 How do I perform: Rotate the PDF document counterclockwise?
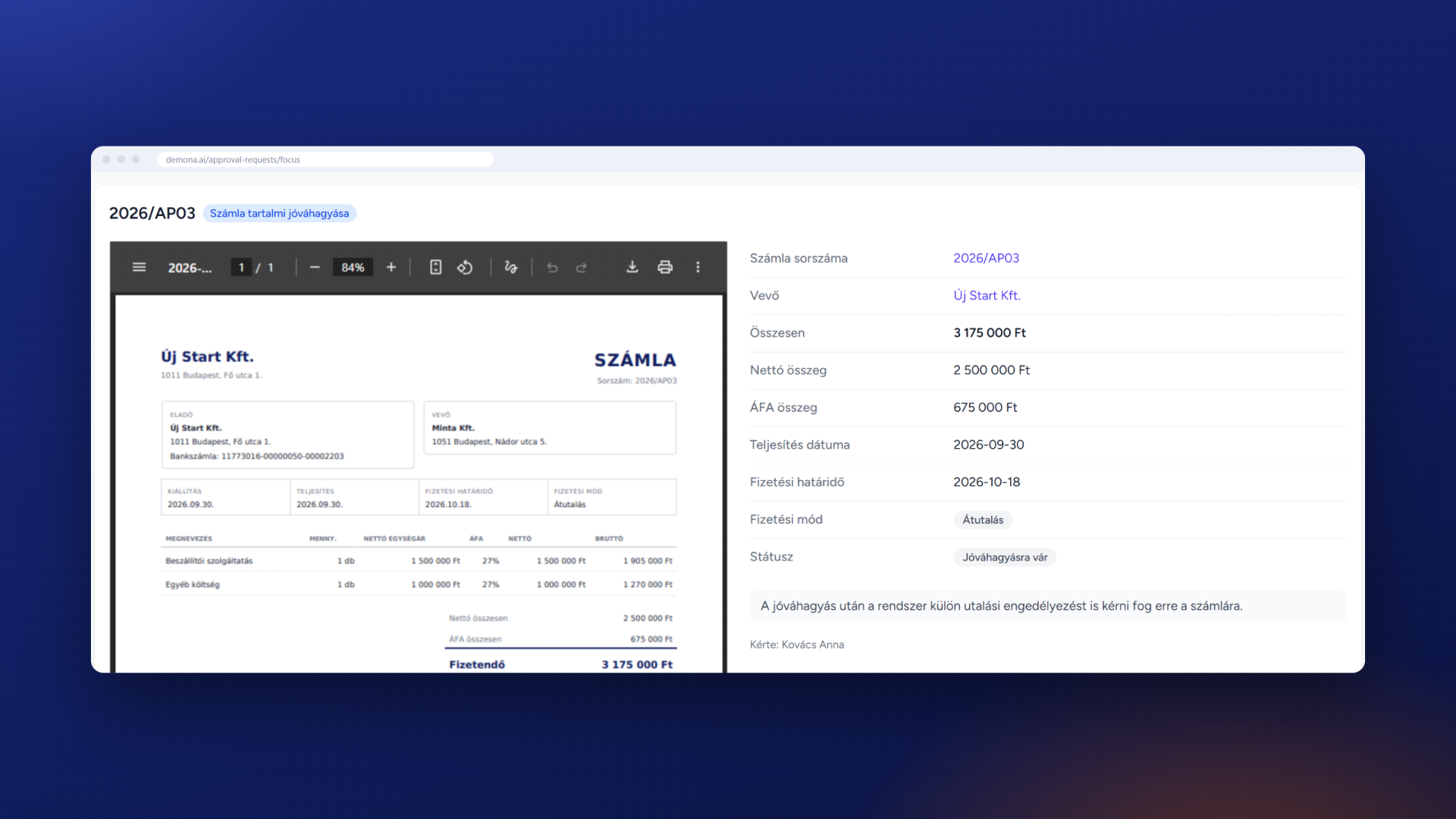coord(465,267)
